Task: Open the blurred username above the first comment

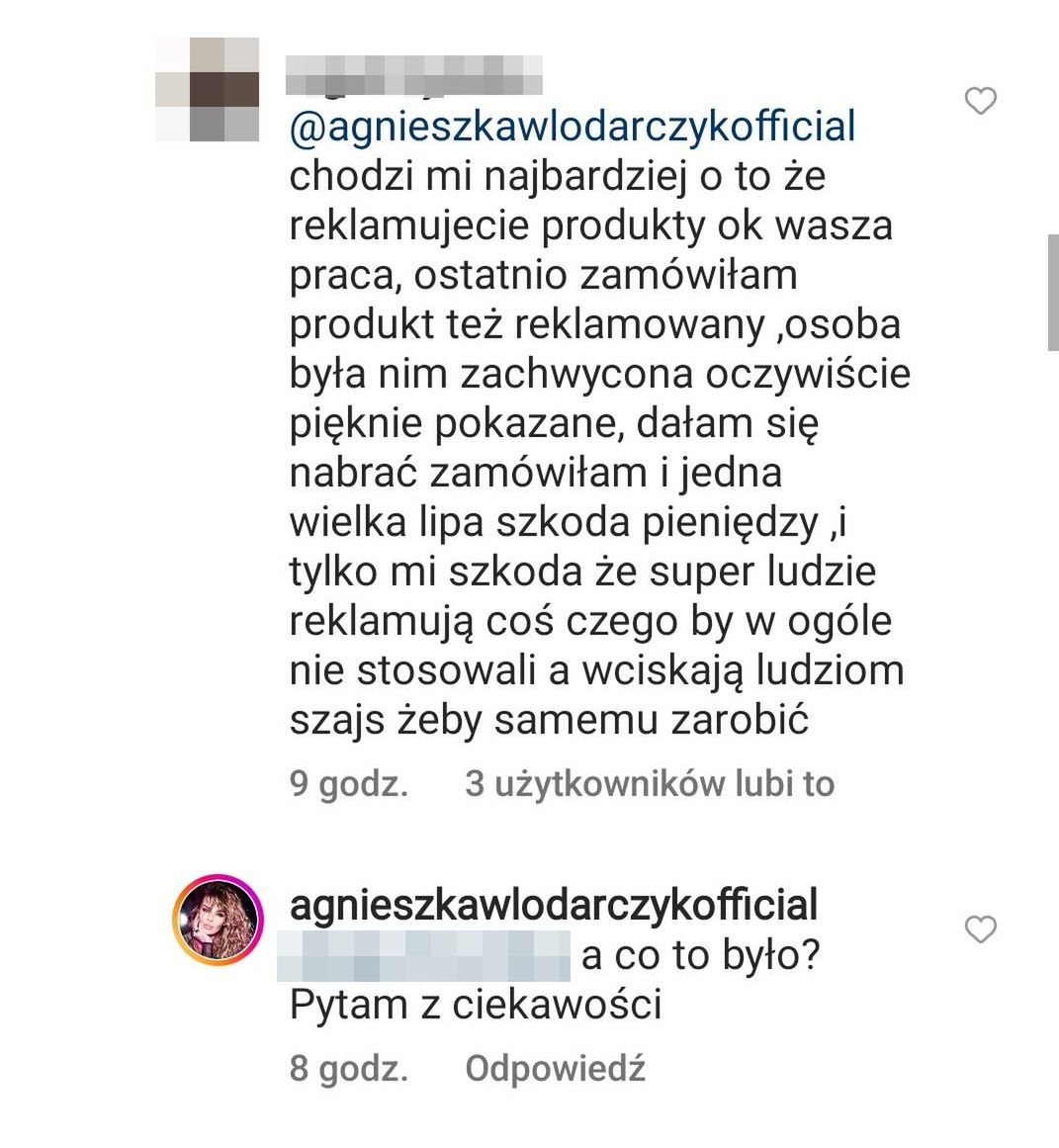Action: coord(413,75)
